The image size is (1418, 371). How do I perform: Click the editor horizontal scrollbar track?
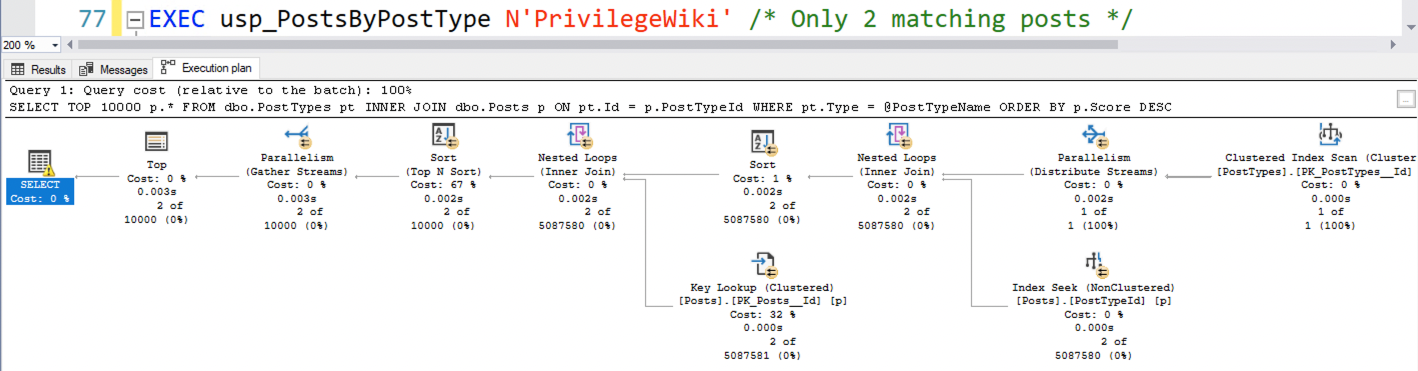pyautogui.click(x=732, y=45)
